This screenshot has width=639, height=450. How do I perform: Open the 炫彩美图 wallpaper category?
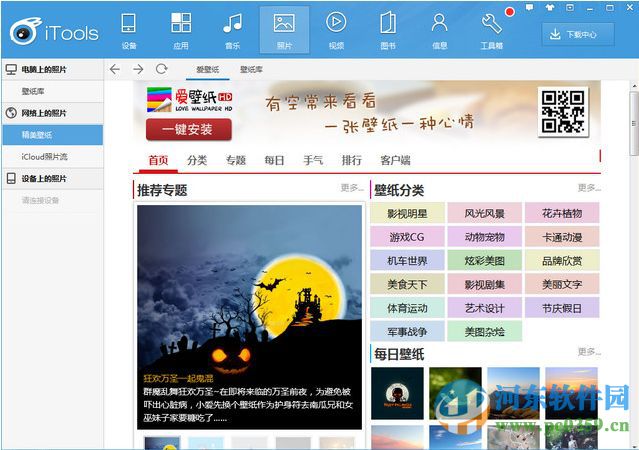click(485, 260)
